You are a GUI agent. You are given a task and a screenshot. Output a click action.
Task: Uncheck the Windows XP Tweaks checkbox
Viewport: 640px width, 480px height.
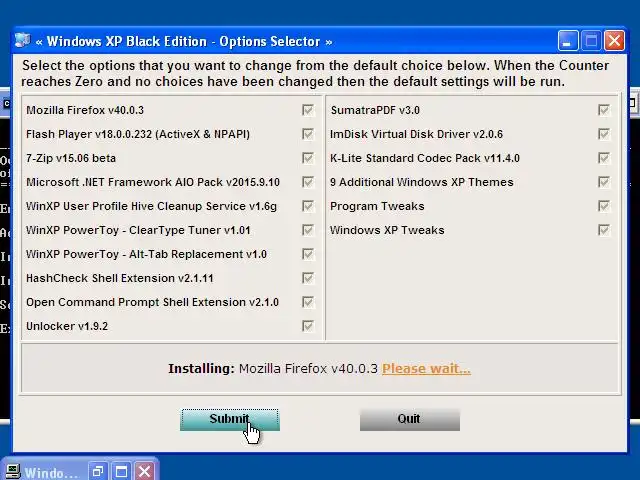[x=604, y=230]
